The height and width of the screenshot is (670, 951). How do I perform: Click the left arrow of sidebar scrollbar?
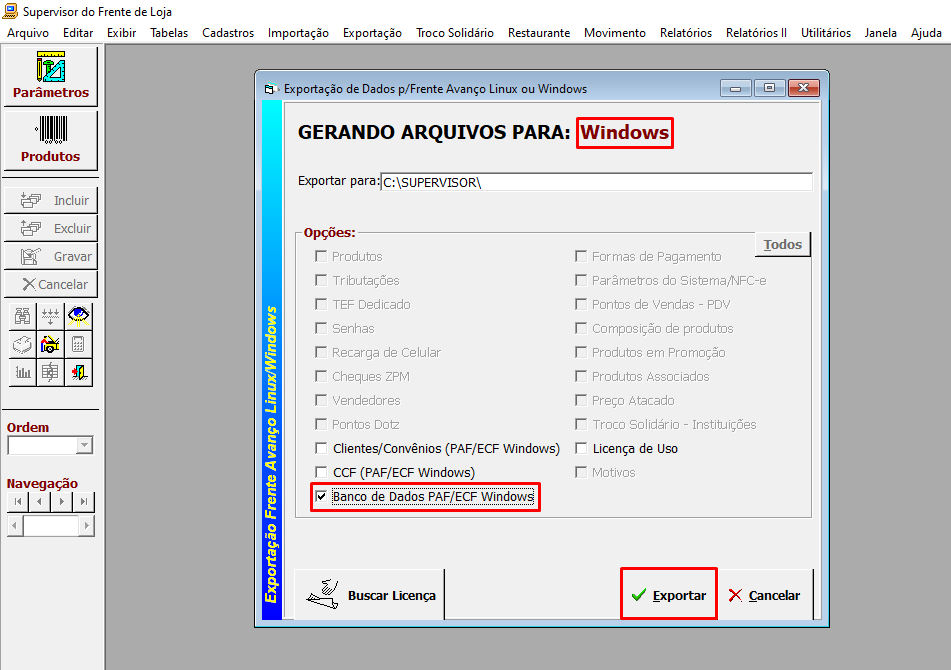[15, 526]
